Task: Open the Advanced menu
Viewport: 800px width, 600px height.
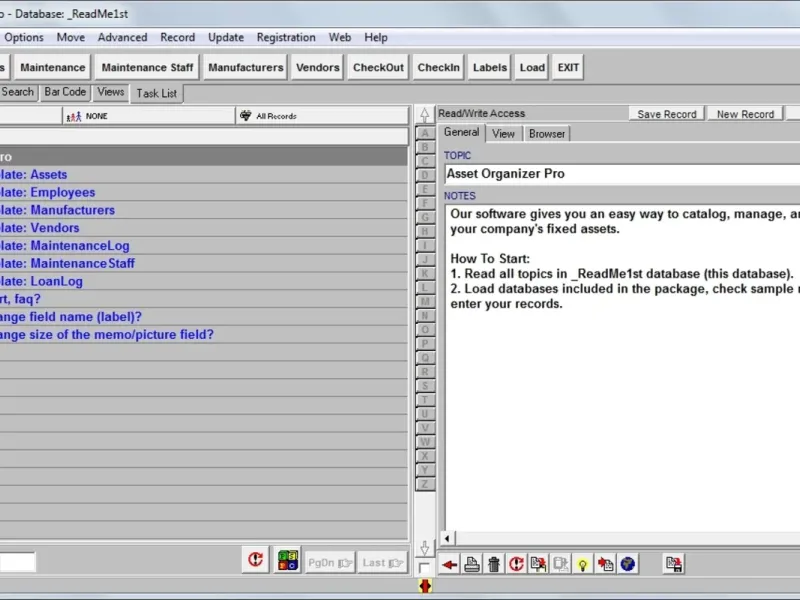Action: pos(122,37)
